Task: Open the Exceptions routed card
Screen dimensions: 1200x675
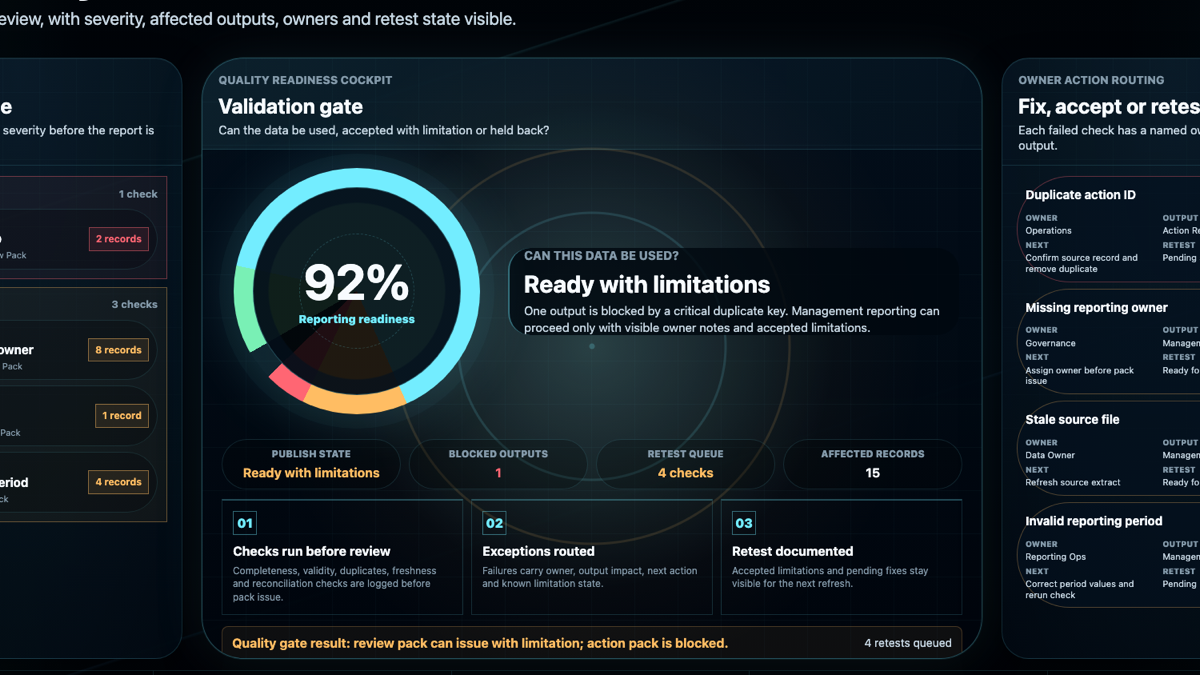Action: tap(592, 557)
